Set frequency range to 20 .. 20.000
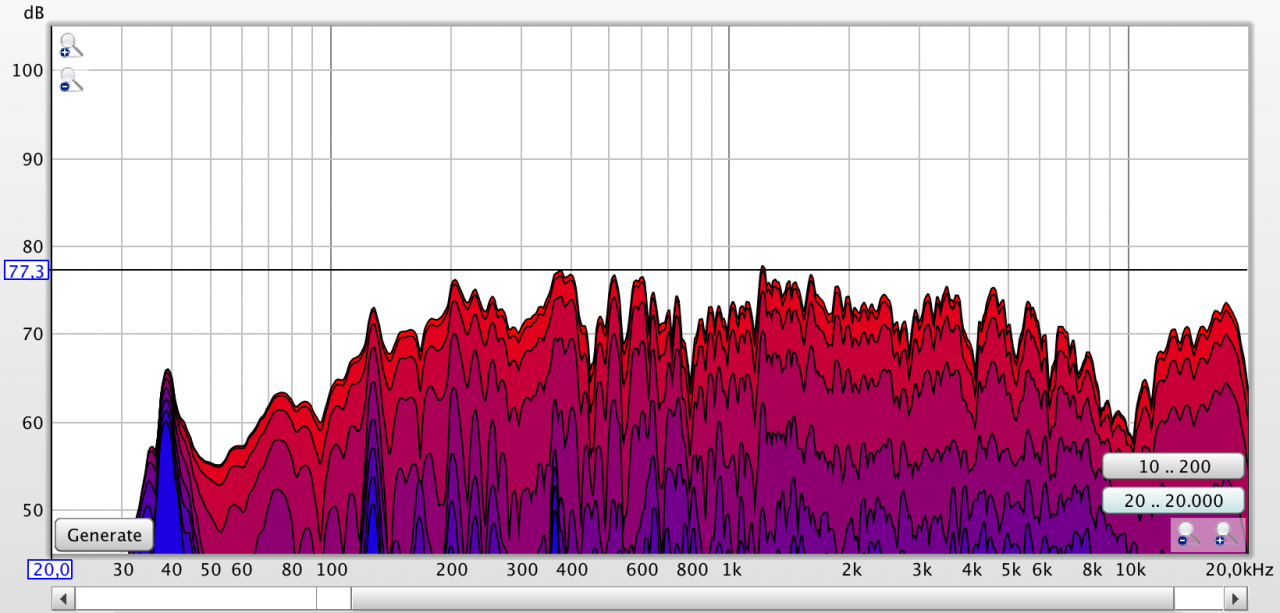The height and width of the screenshot is (613, 1280). click(x=1174, y=500)
